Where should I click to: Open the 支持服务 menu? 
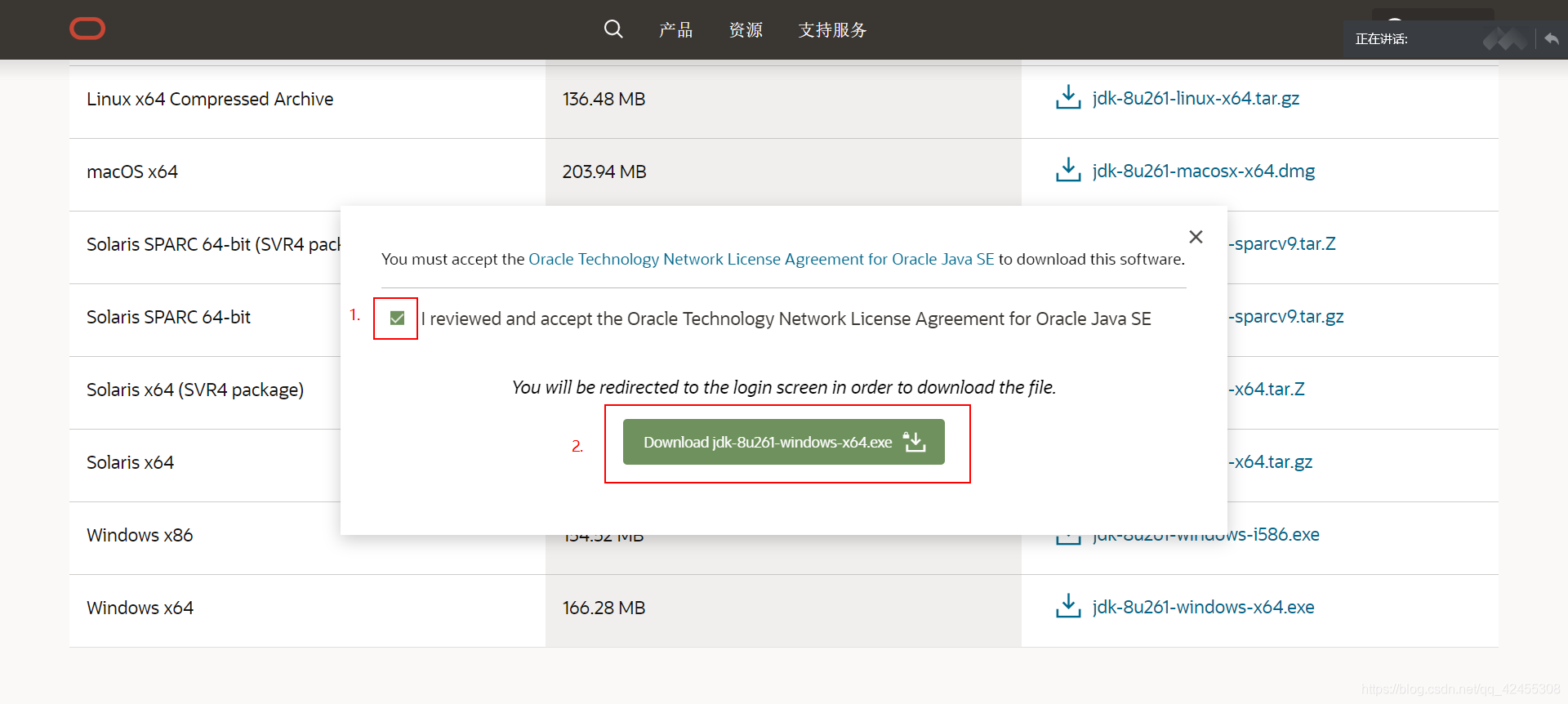[x=832, y=30]
